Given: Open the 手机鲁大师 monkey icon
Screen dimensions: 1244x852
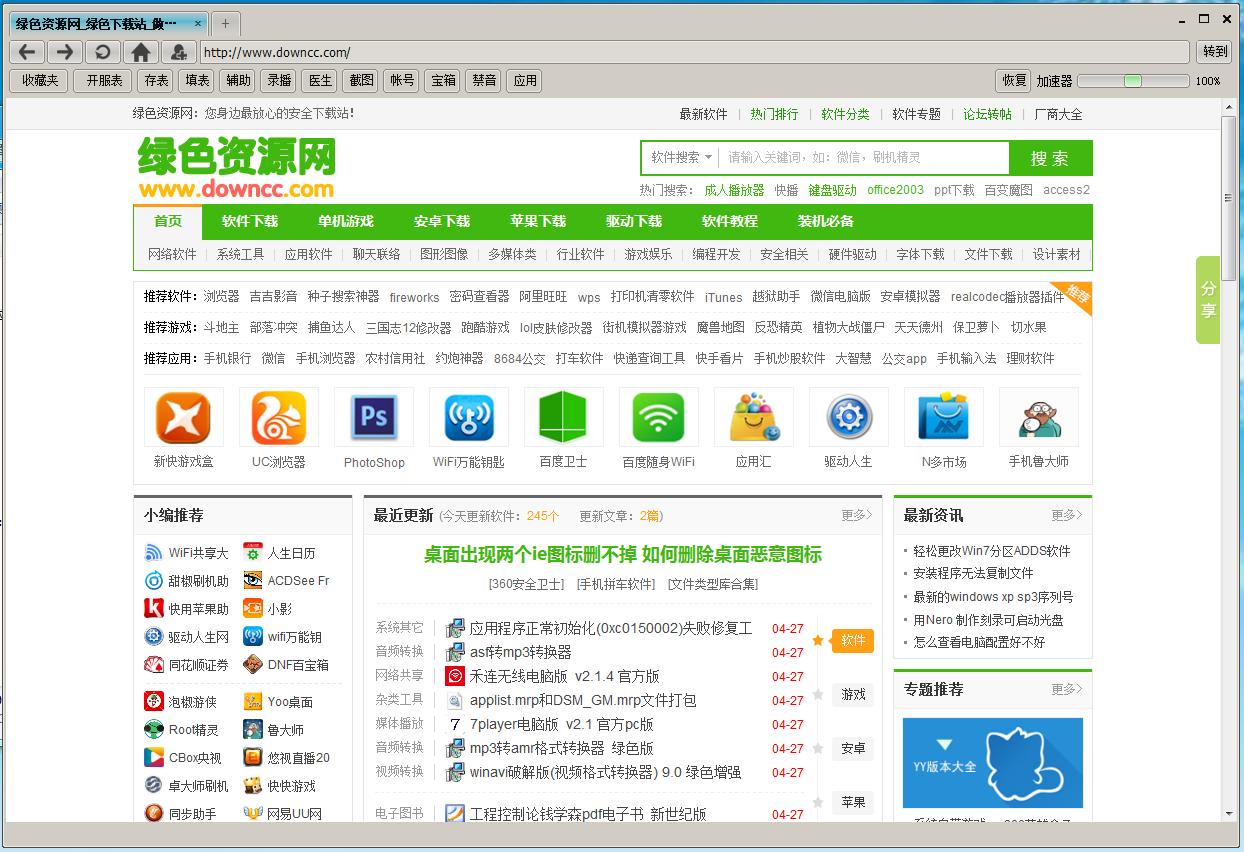Looking at the screenshot, I should [x=1038, y=416].
